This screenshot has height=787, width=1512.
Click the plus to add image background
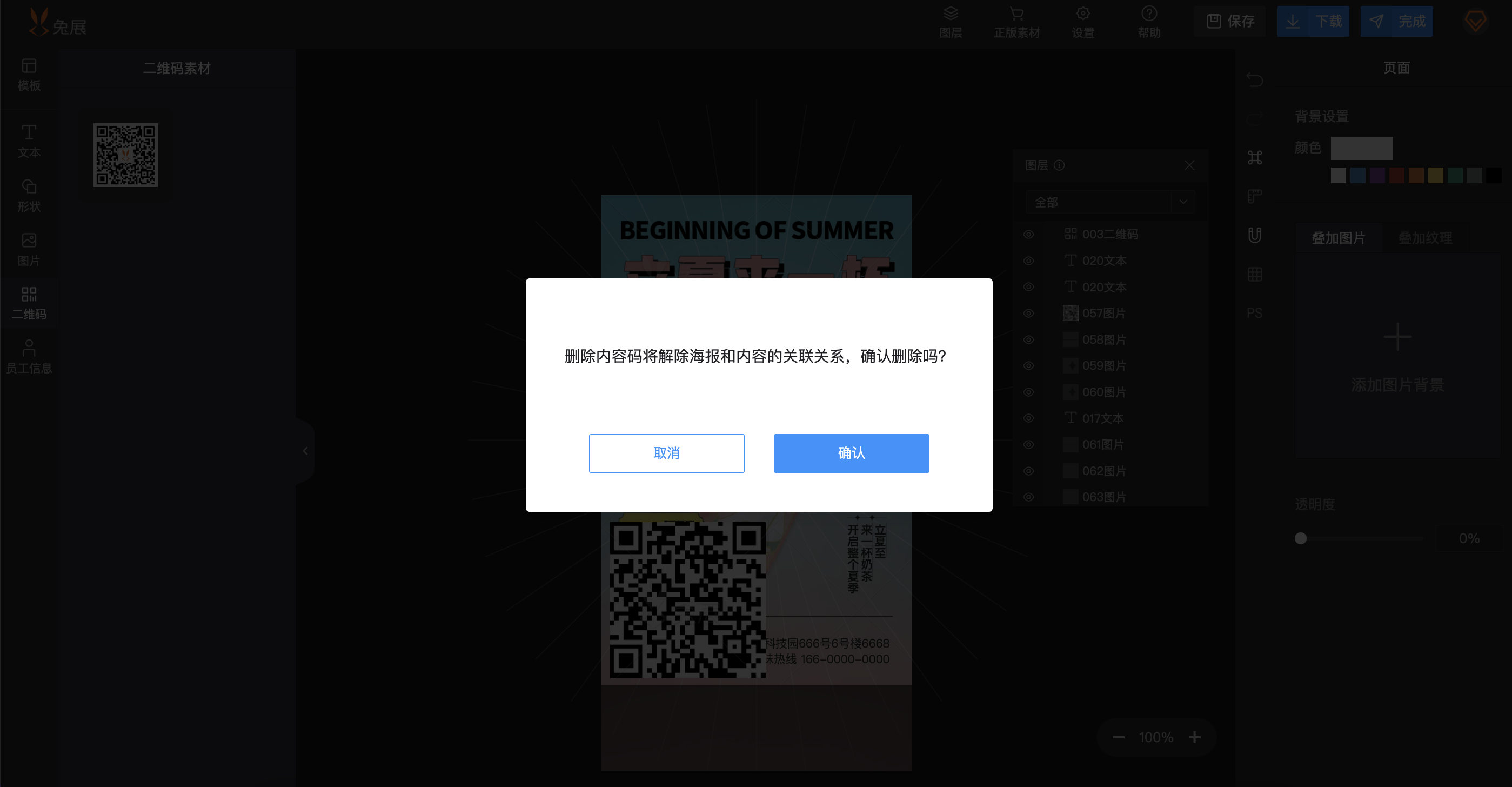click(x=1397, y=337)
